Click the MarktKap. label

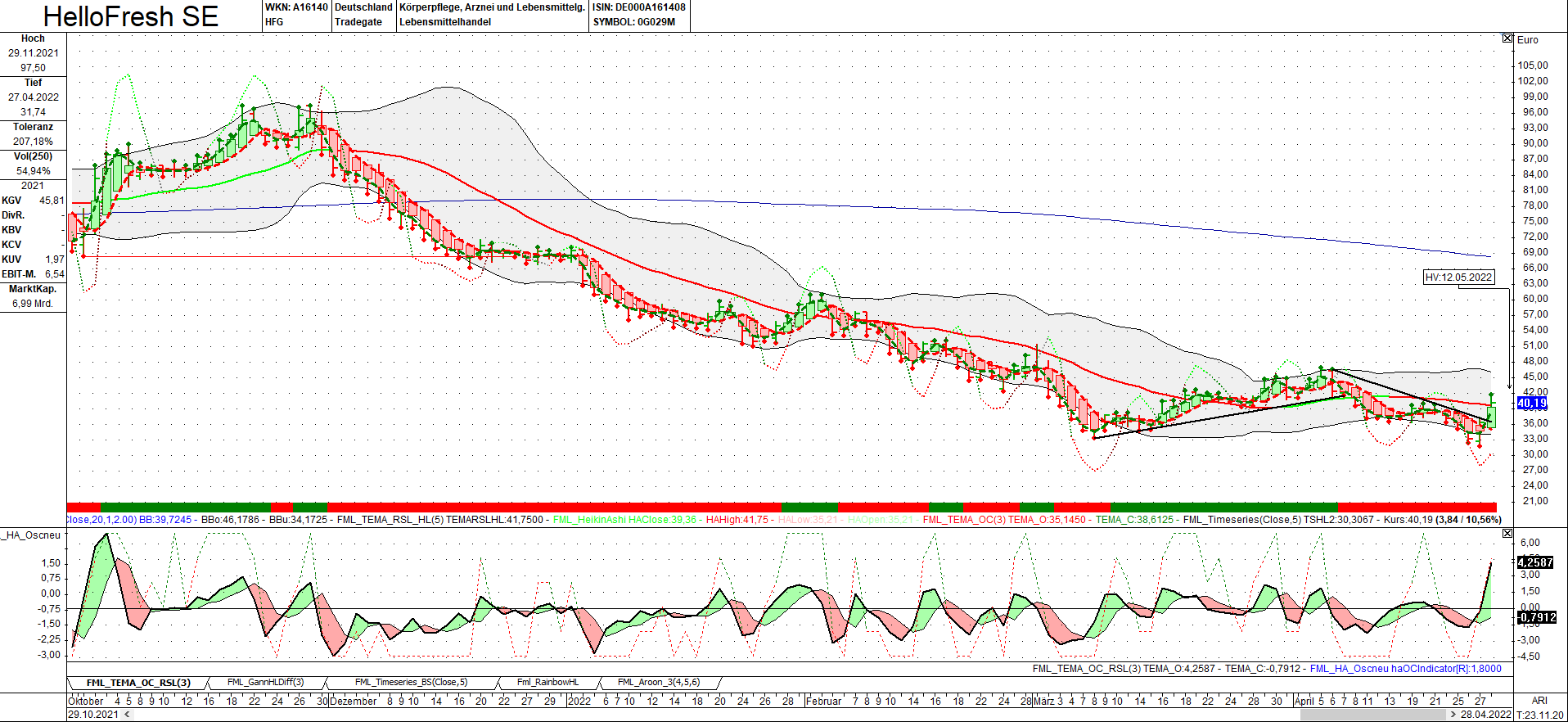pyautogui.click(x=33, y=289)
